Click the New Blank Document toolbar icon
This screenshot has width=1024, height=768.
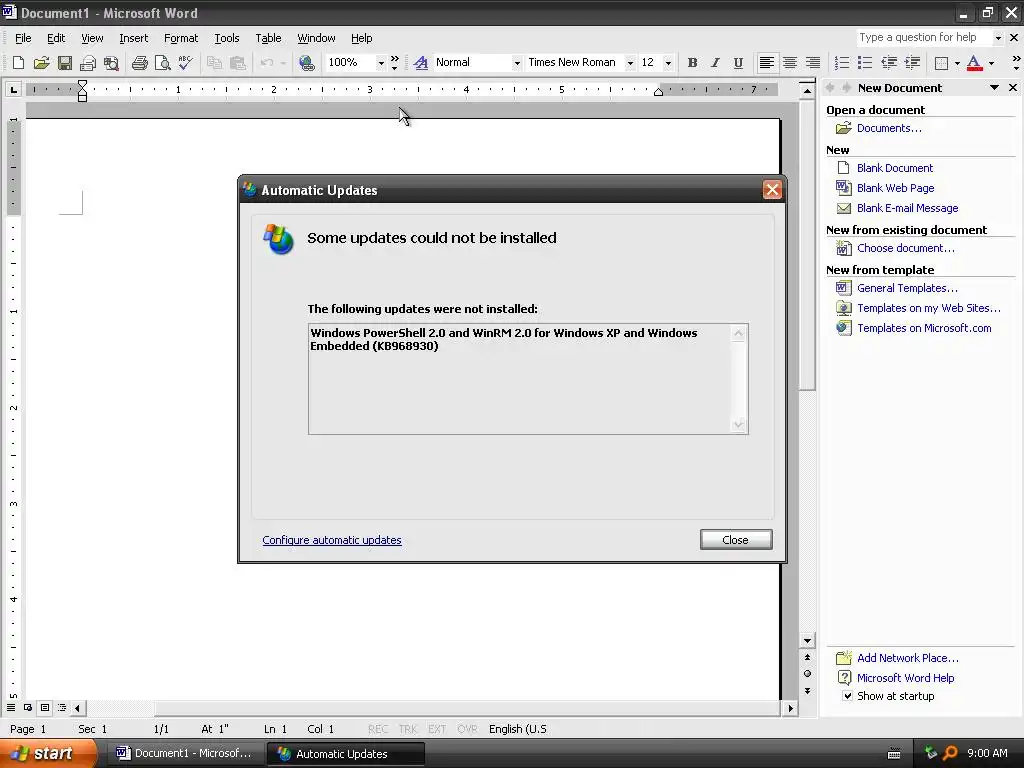[18, 63]
